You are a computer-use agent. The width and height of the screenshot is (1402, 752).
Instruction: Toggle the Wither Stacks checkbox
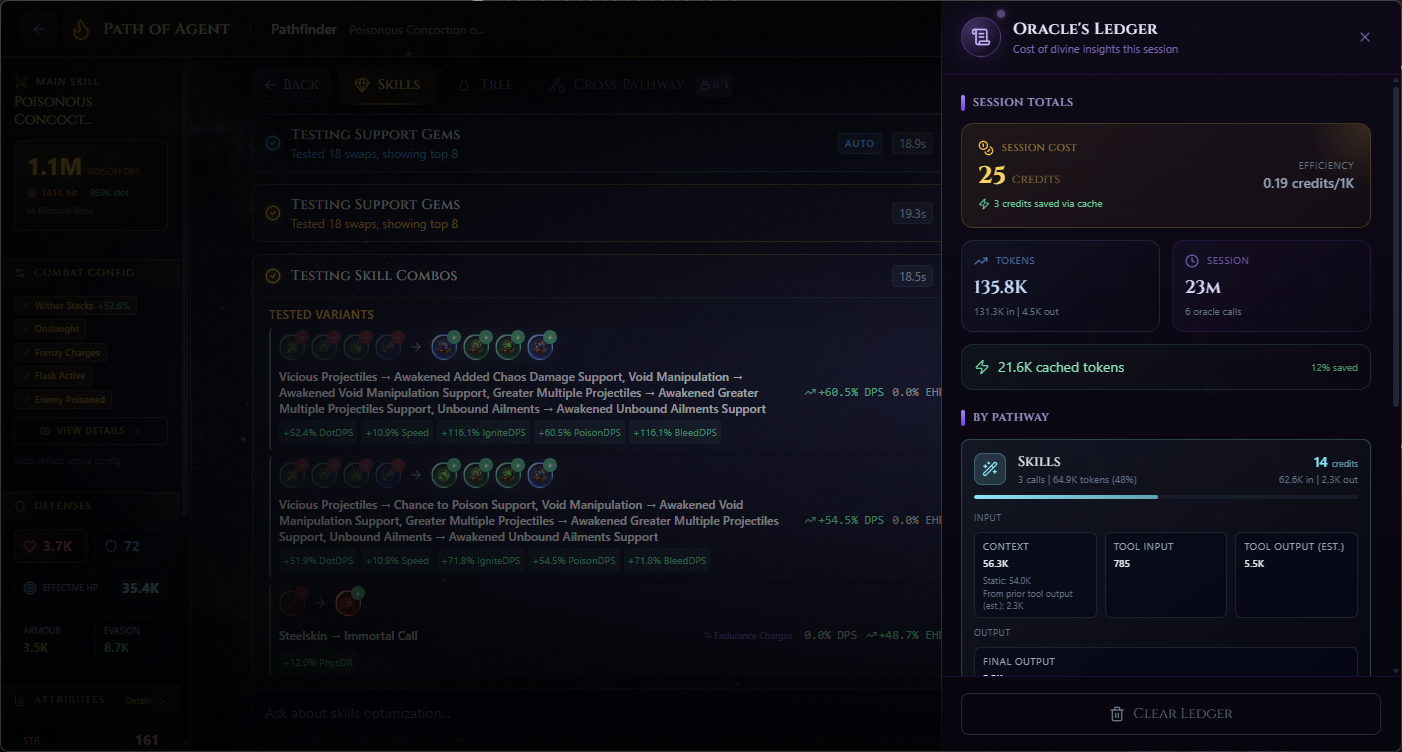76,306
